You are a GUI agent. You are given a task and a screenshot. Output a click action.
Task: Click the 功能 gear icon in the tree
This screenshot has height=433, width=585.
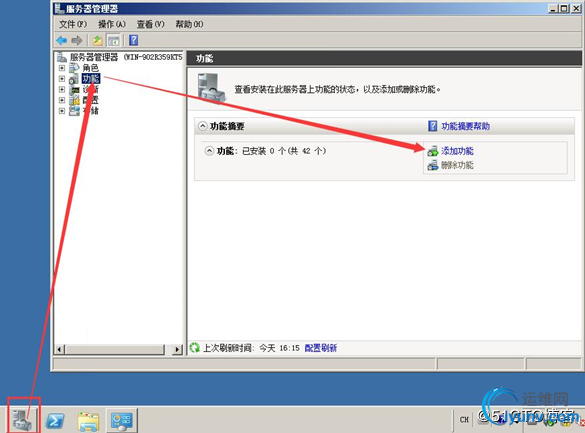(73, 79)
